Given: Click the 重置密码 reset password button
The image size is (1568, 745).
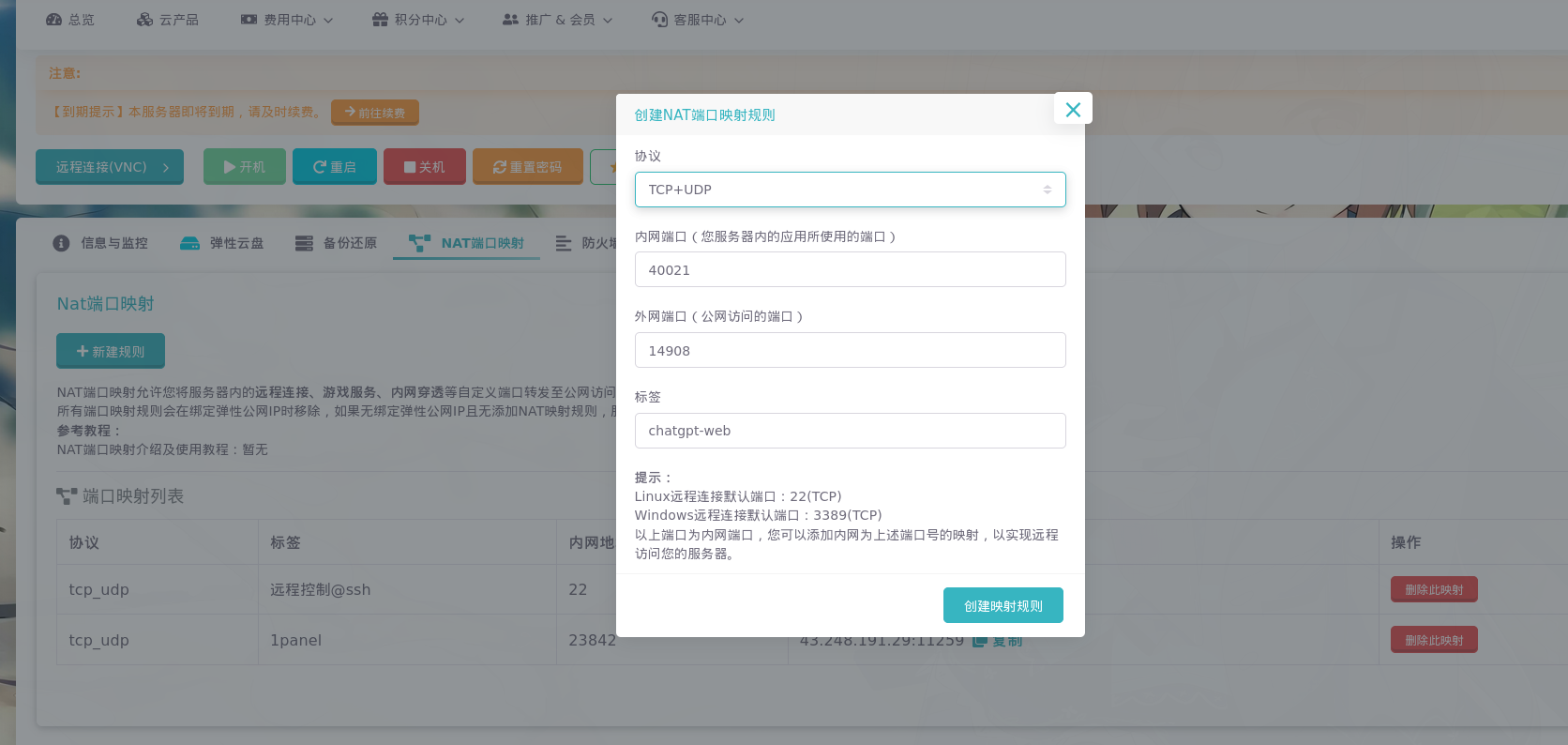Looking at the screenshot, I should pos(528,167).
